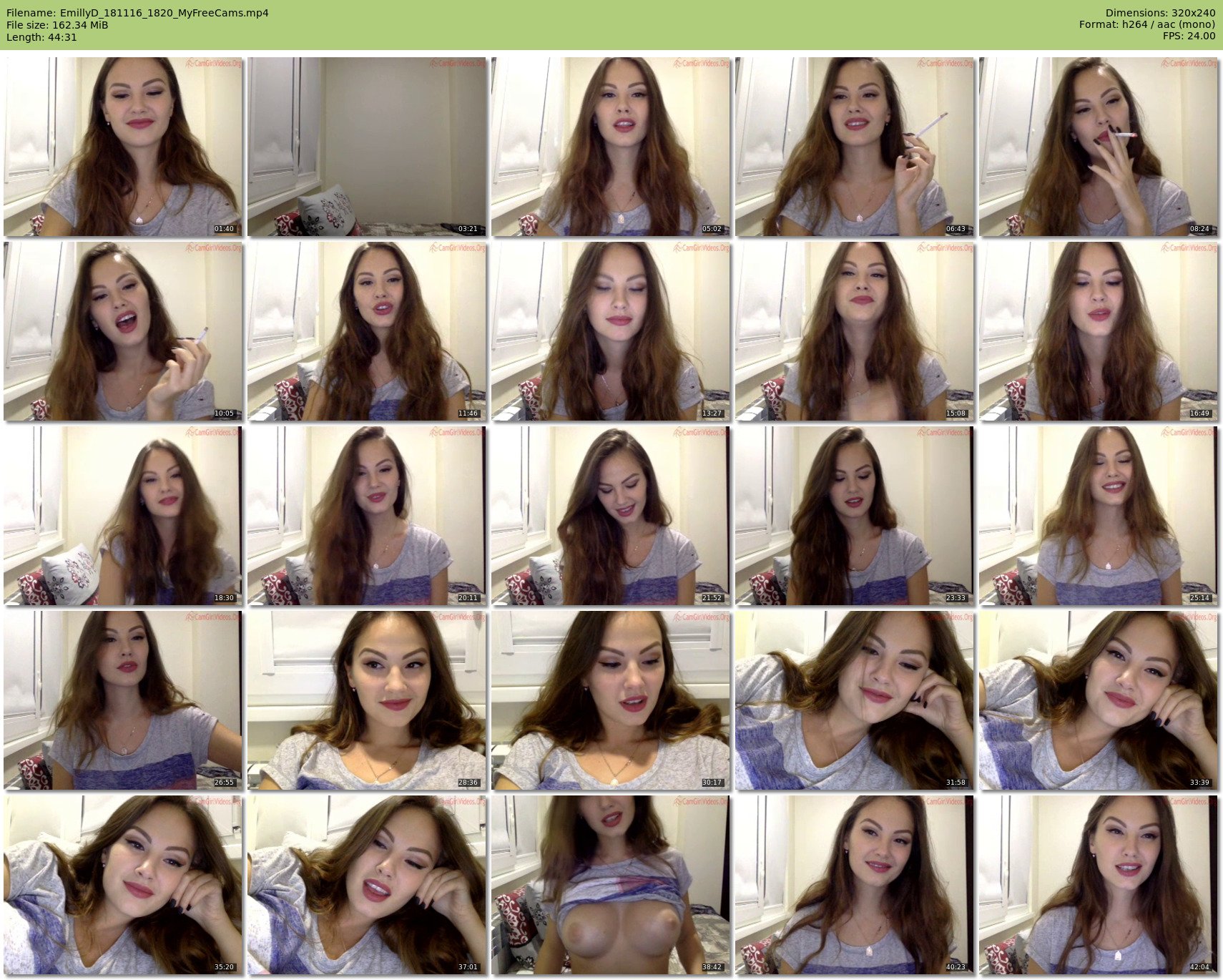Click the thumbnail timestamped 06:43
1223x980 pixels.
[x=855, y=147]
